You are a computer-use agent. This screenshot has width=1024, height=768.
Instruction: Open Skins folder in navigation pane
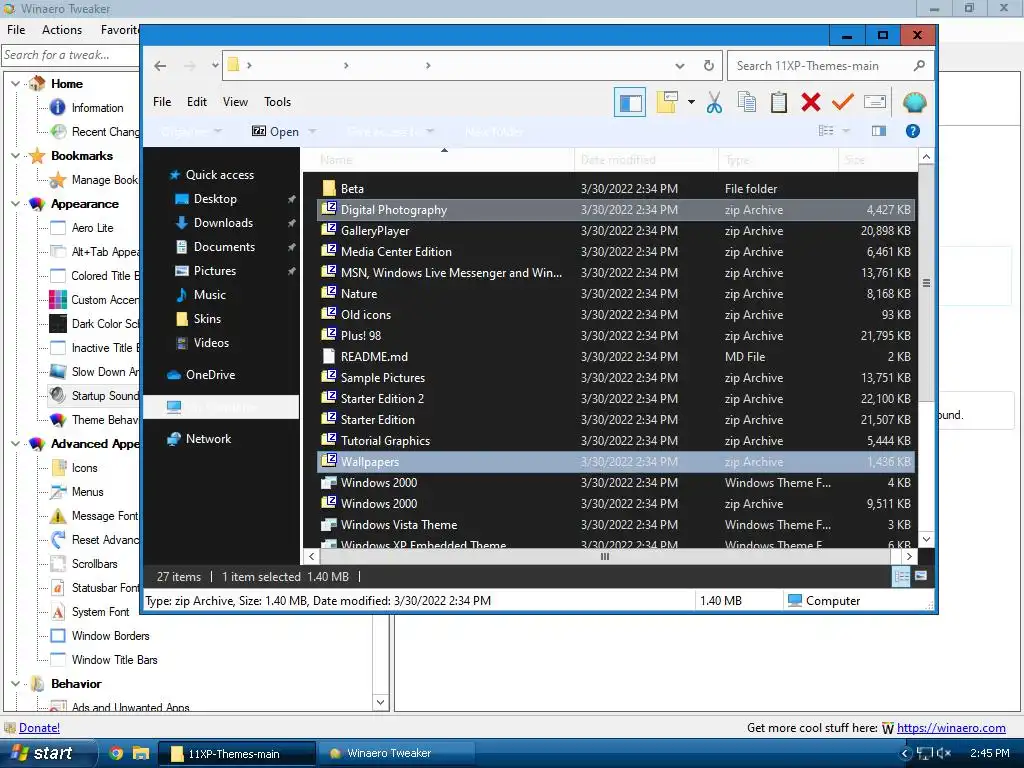click(207, 319)
